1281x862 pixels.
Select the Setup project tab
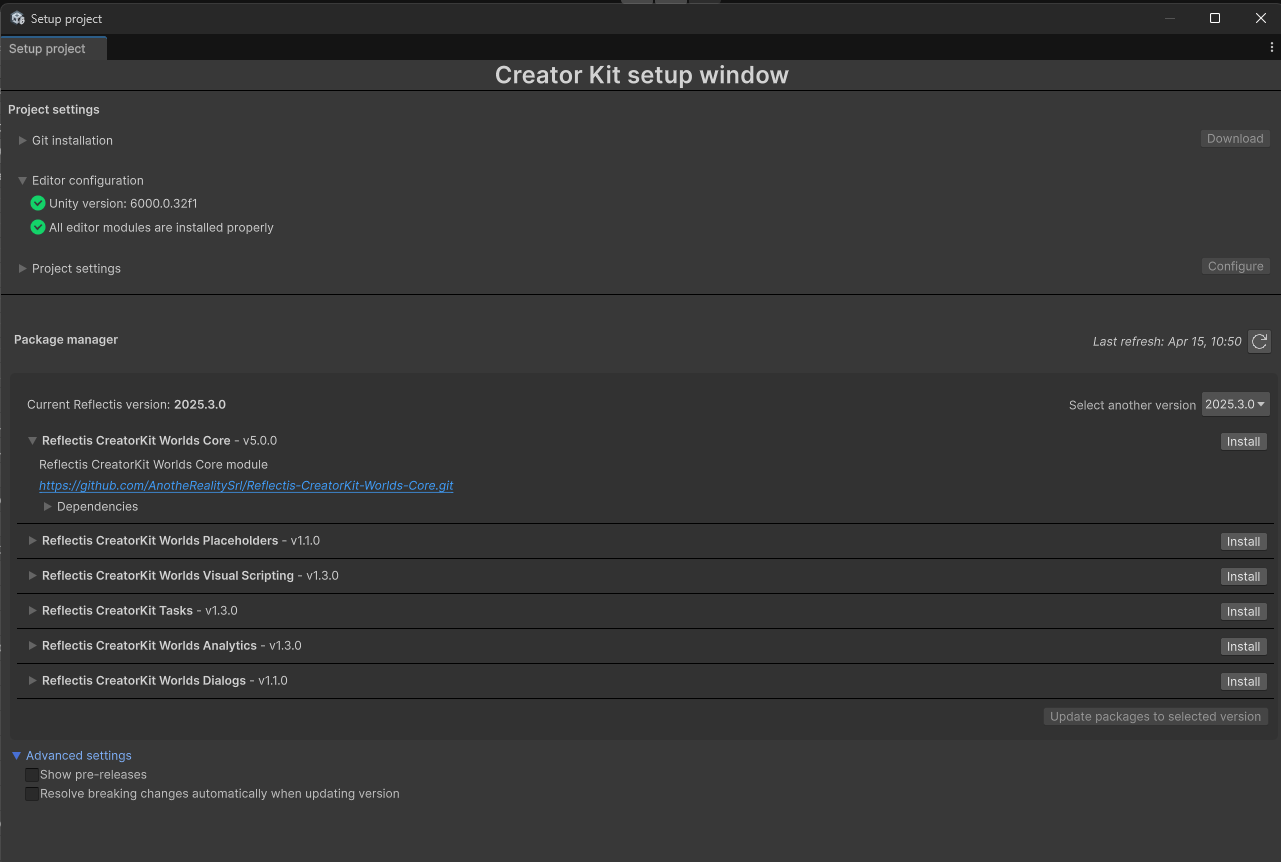[48, 49]
